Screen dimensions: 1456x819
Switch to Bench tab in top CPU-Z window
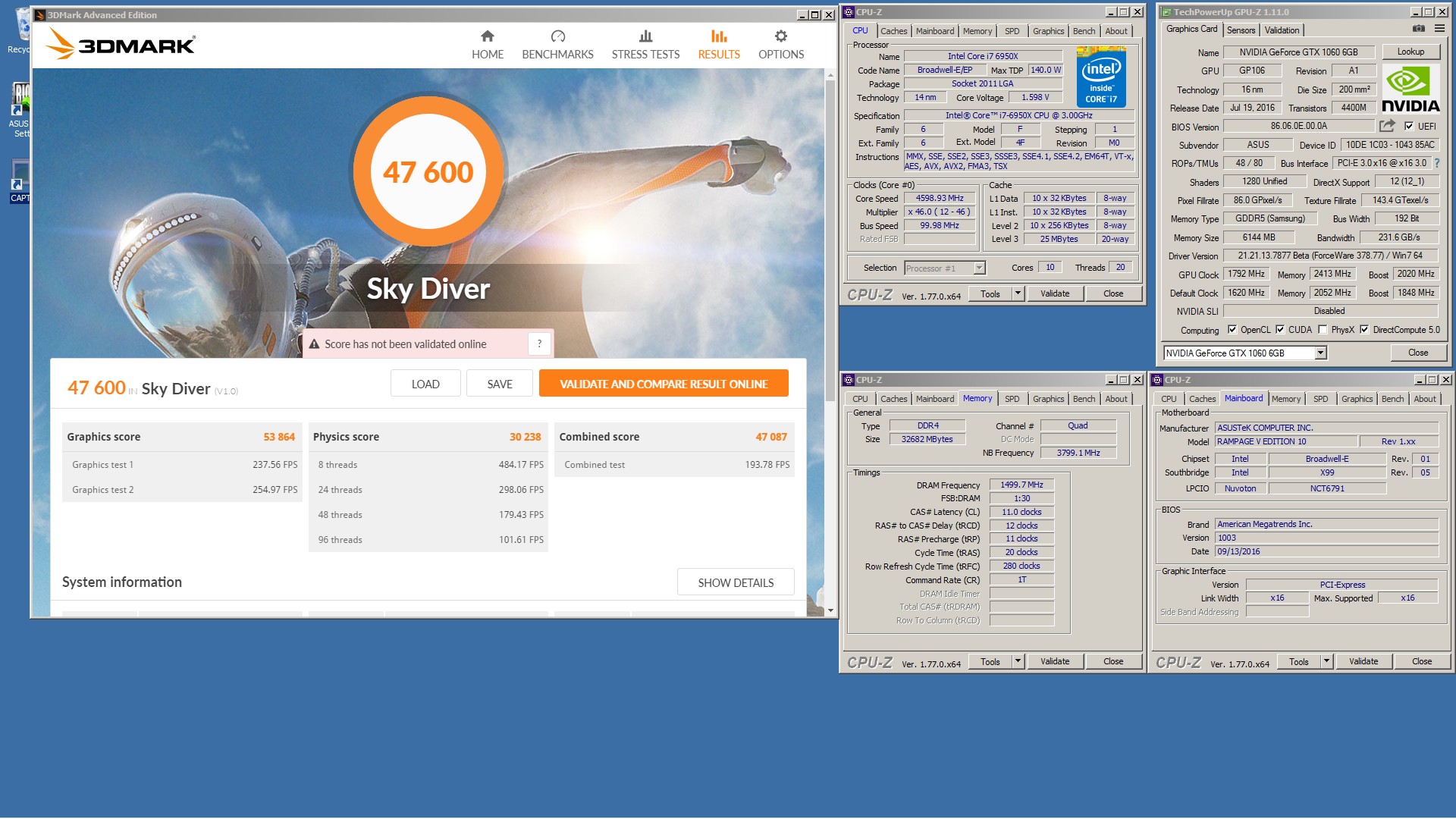point(1084,31)
